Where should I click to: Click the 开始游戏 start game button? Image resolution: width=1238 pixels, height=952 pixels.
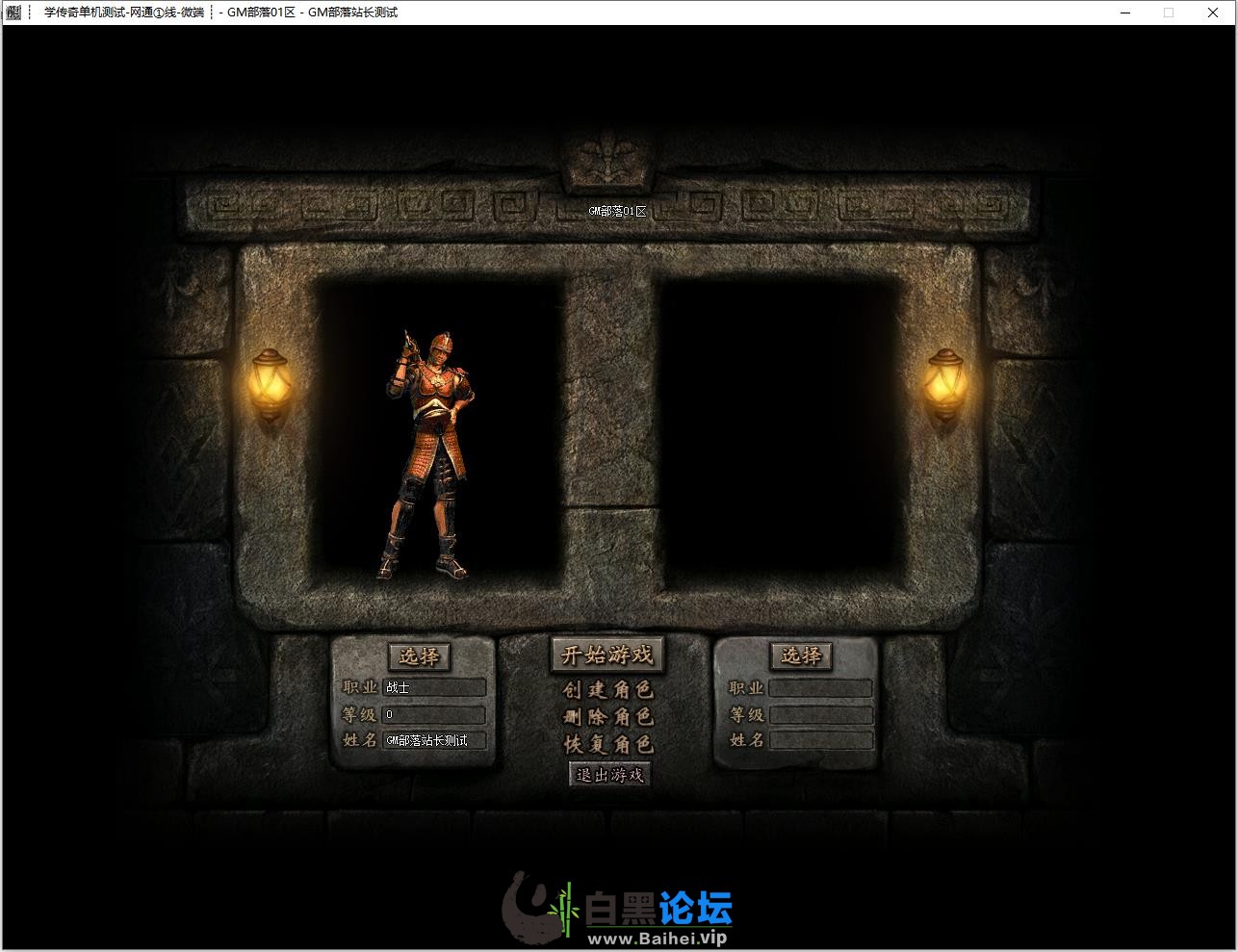(x=607, y=656)
